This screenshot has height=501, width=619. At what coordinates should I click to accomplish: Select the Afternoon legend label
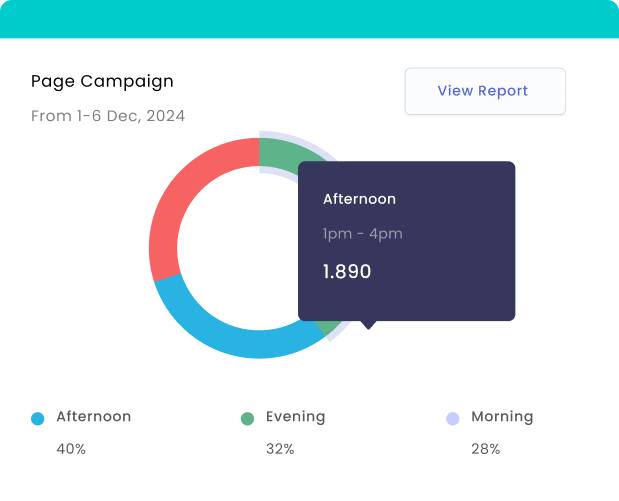tap(94, 417)
